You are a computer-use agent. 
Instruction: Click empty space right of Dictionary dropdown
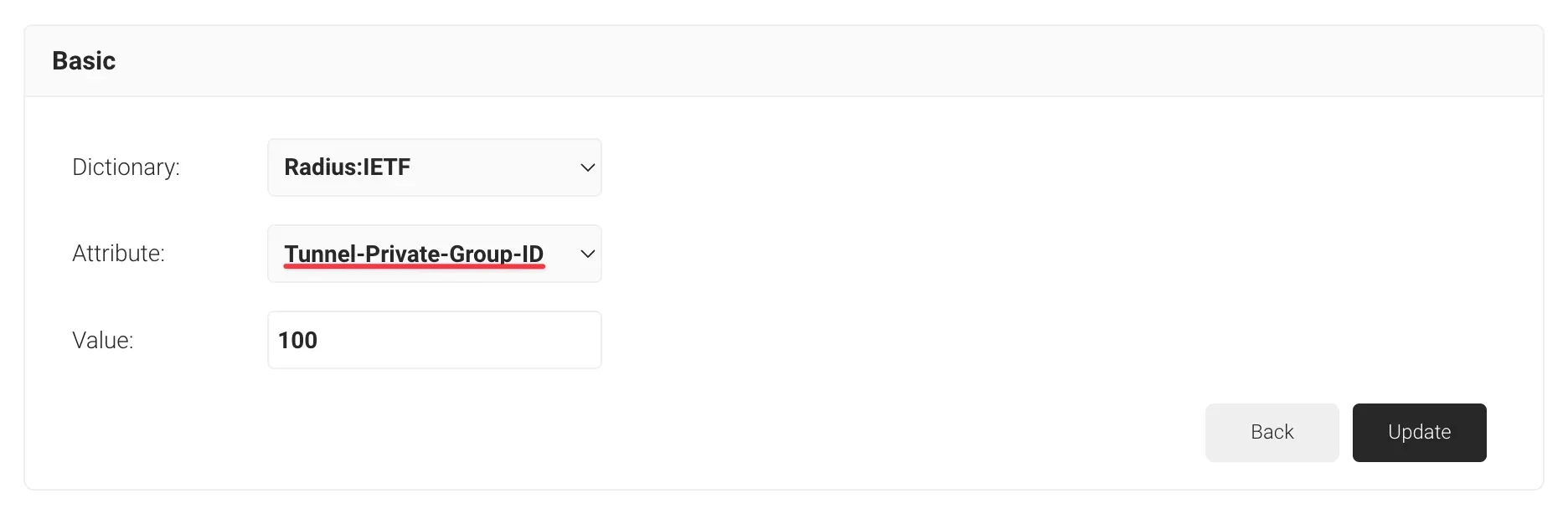(1005, 167)
